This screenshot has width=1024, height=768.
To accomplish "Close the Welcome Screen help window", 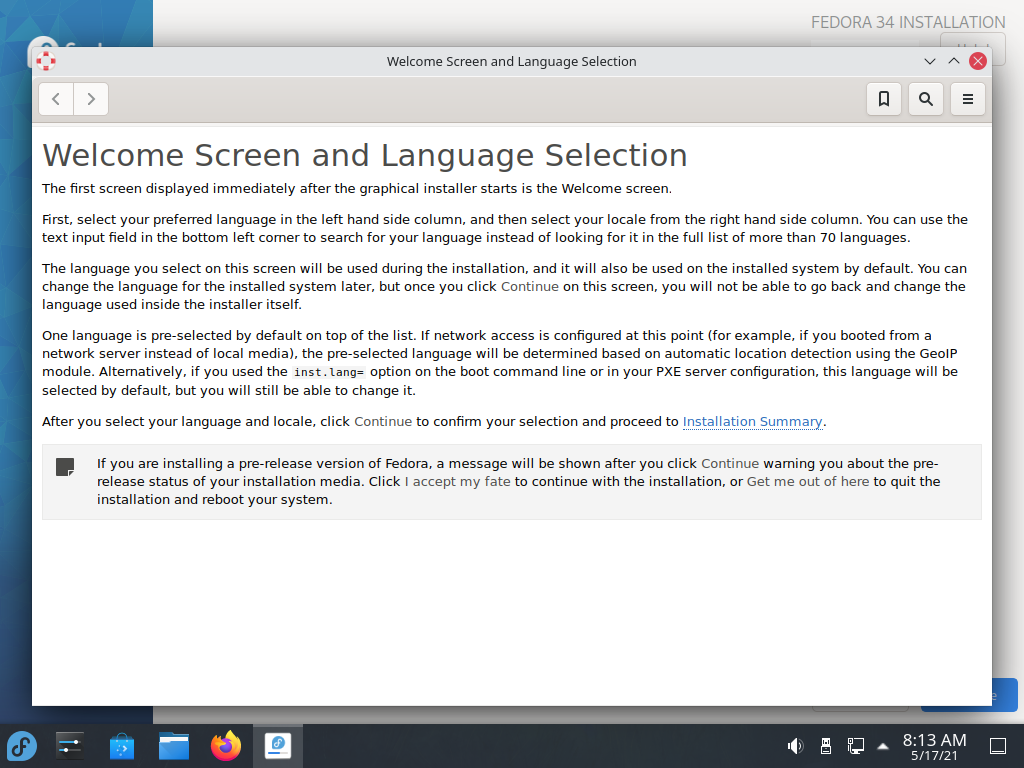I will point(978,61).
